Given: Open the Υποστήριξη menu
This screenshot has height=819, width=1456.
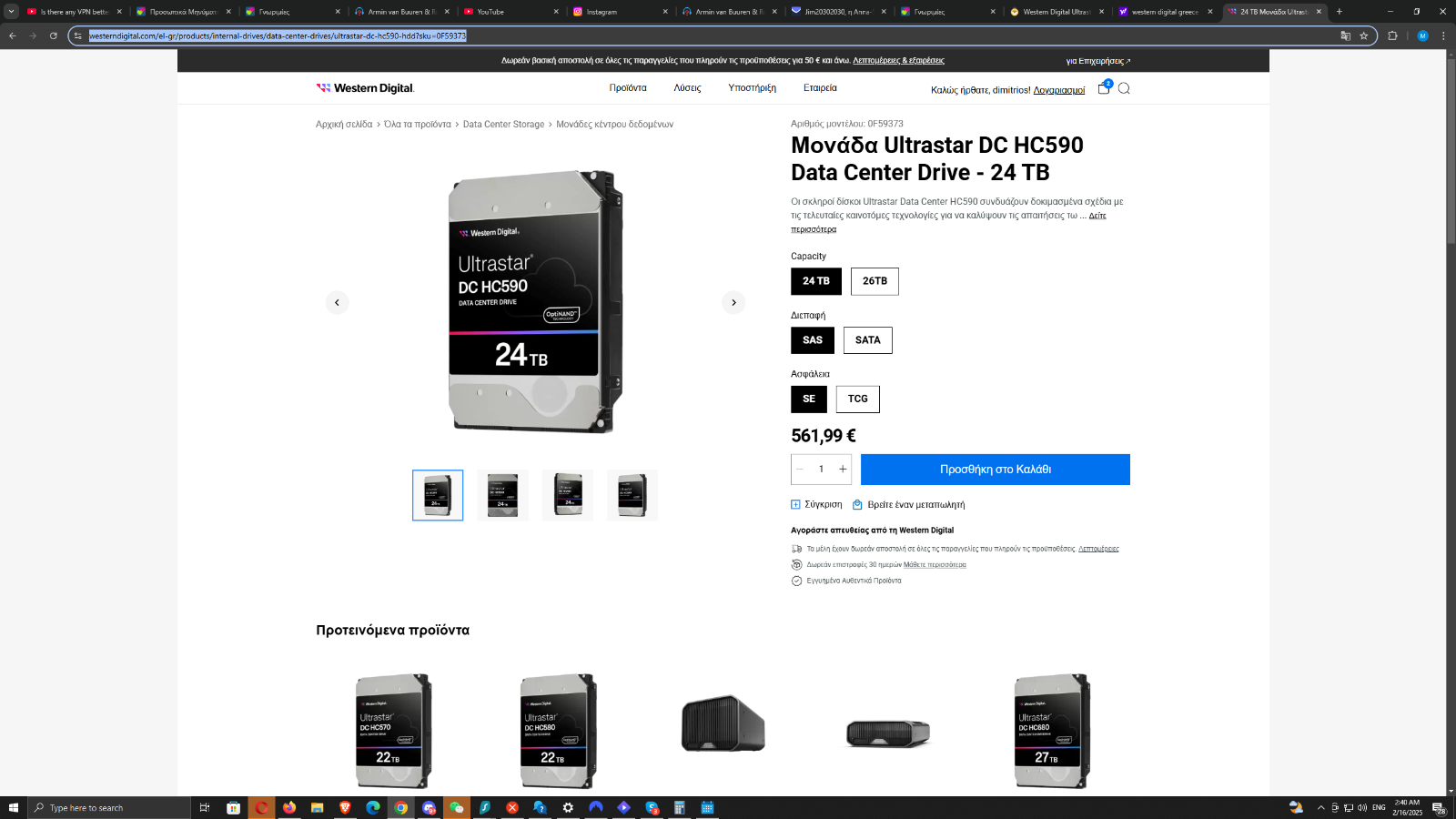Looking at the screenshot, I should tap(752, 88).
